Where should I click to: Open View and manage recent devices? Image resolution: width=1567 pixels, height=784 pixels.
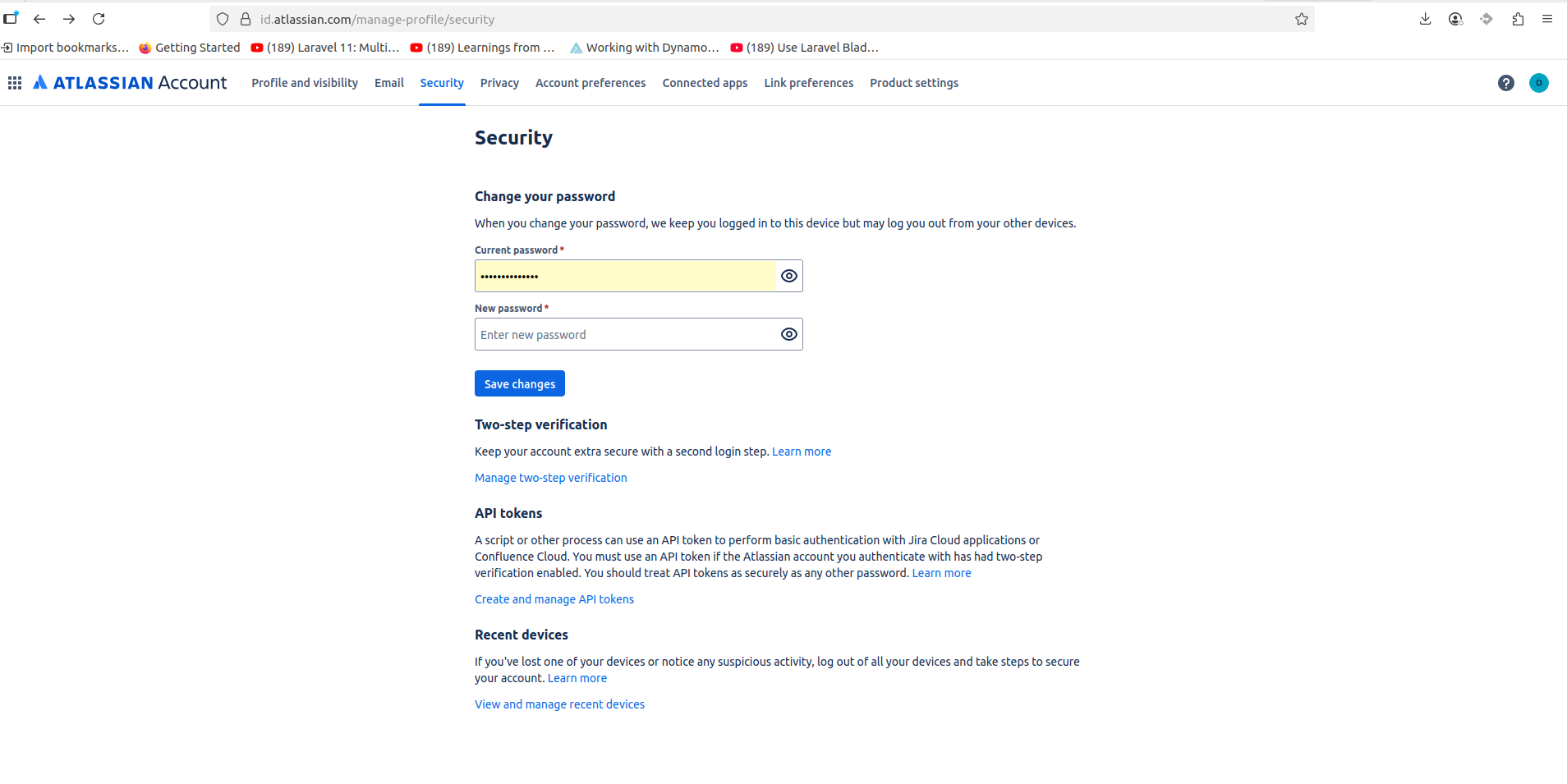click(x=559, y=704)
